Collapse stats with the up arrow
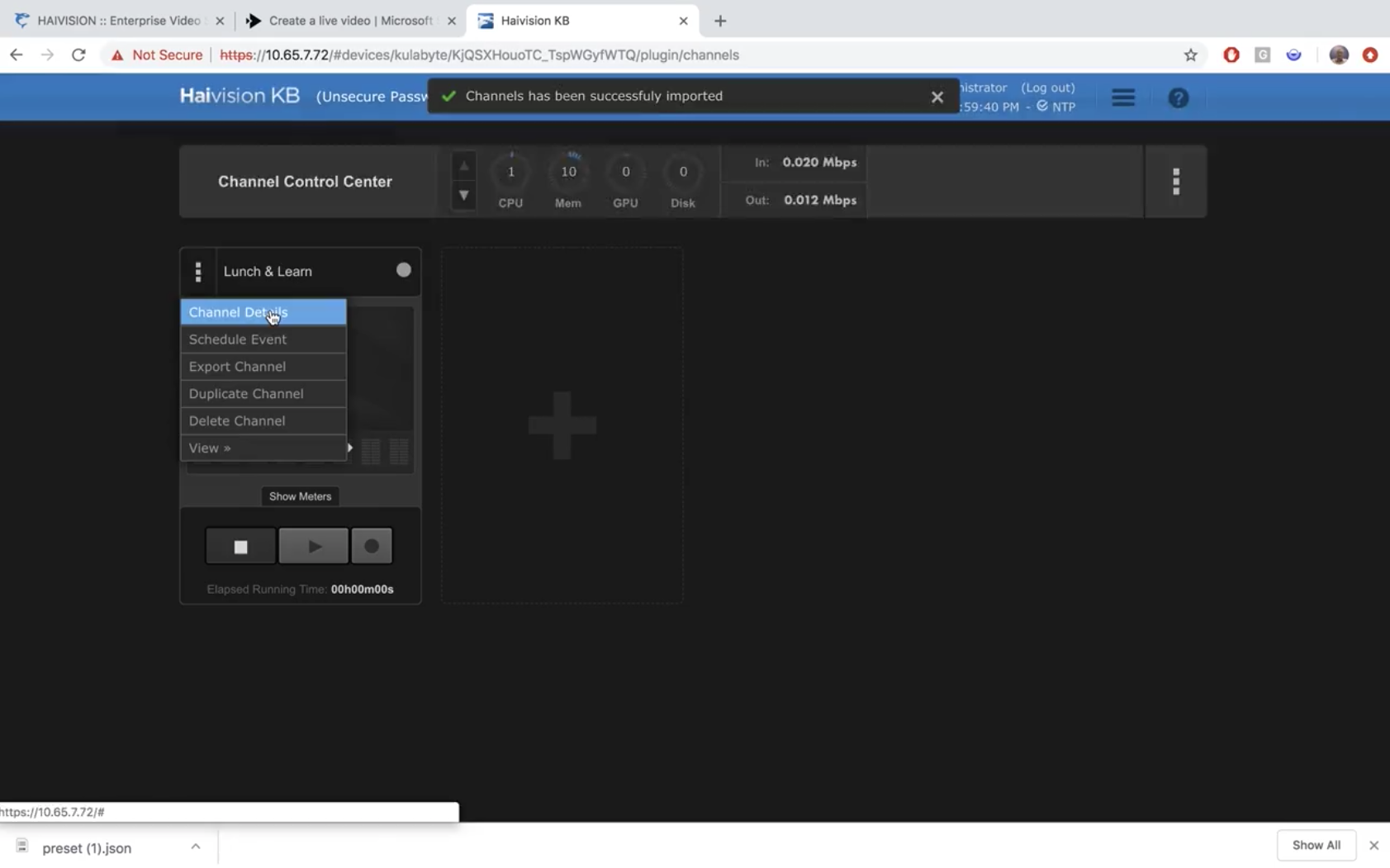Viewport: 1390px width, 868px height. pos(464,166)
